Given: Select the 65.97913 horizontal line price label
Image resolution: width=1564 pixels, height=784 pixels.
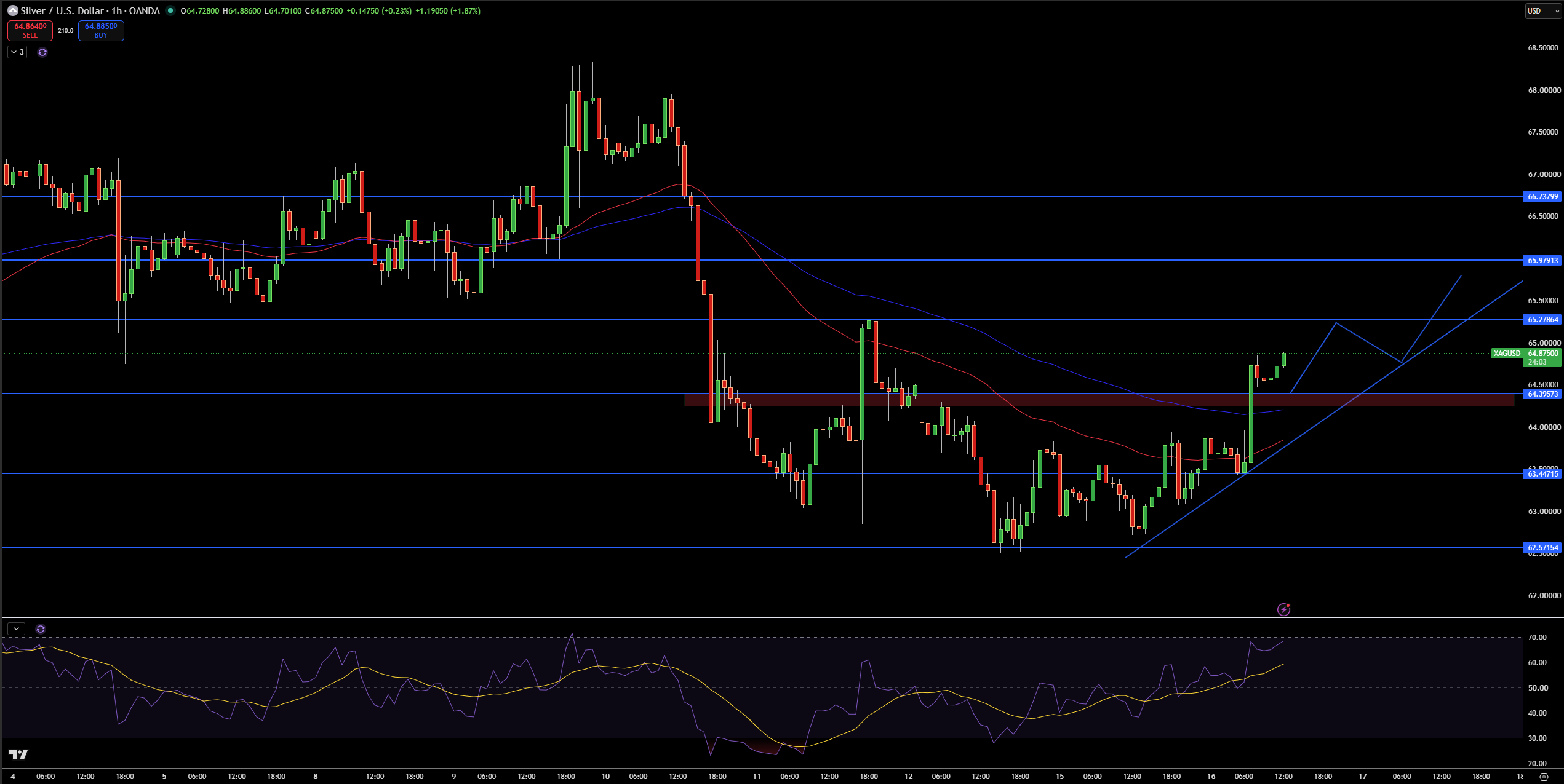Looking at the screenshot, I should click(x=1542, y=261).
